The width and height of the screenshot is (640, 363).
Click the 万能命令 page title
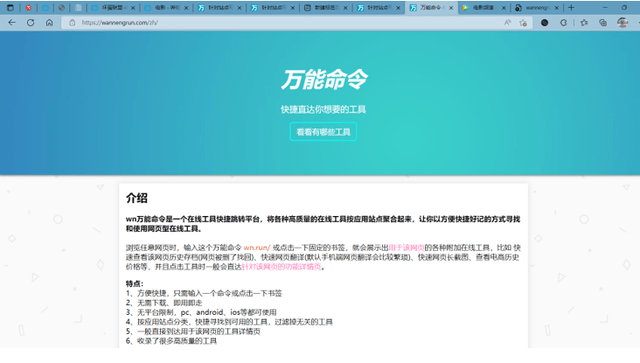(x=324, y=79)
